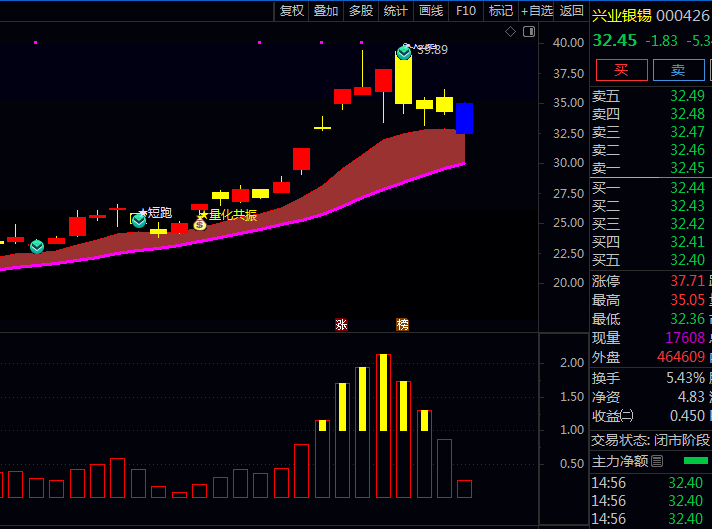Click the 收益(二) value 0.450

(x=687, y=416)
